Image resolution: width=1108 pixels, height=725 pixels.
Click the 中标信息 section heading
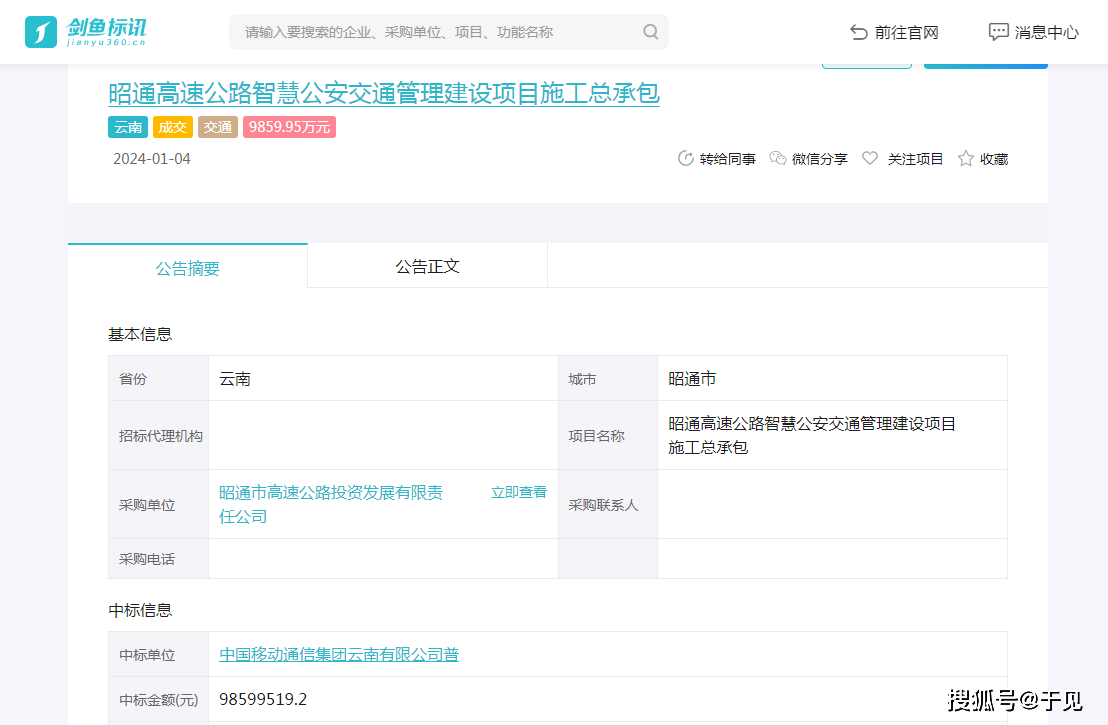click(140, 611)
